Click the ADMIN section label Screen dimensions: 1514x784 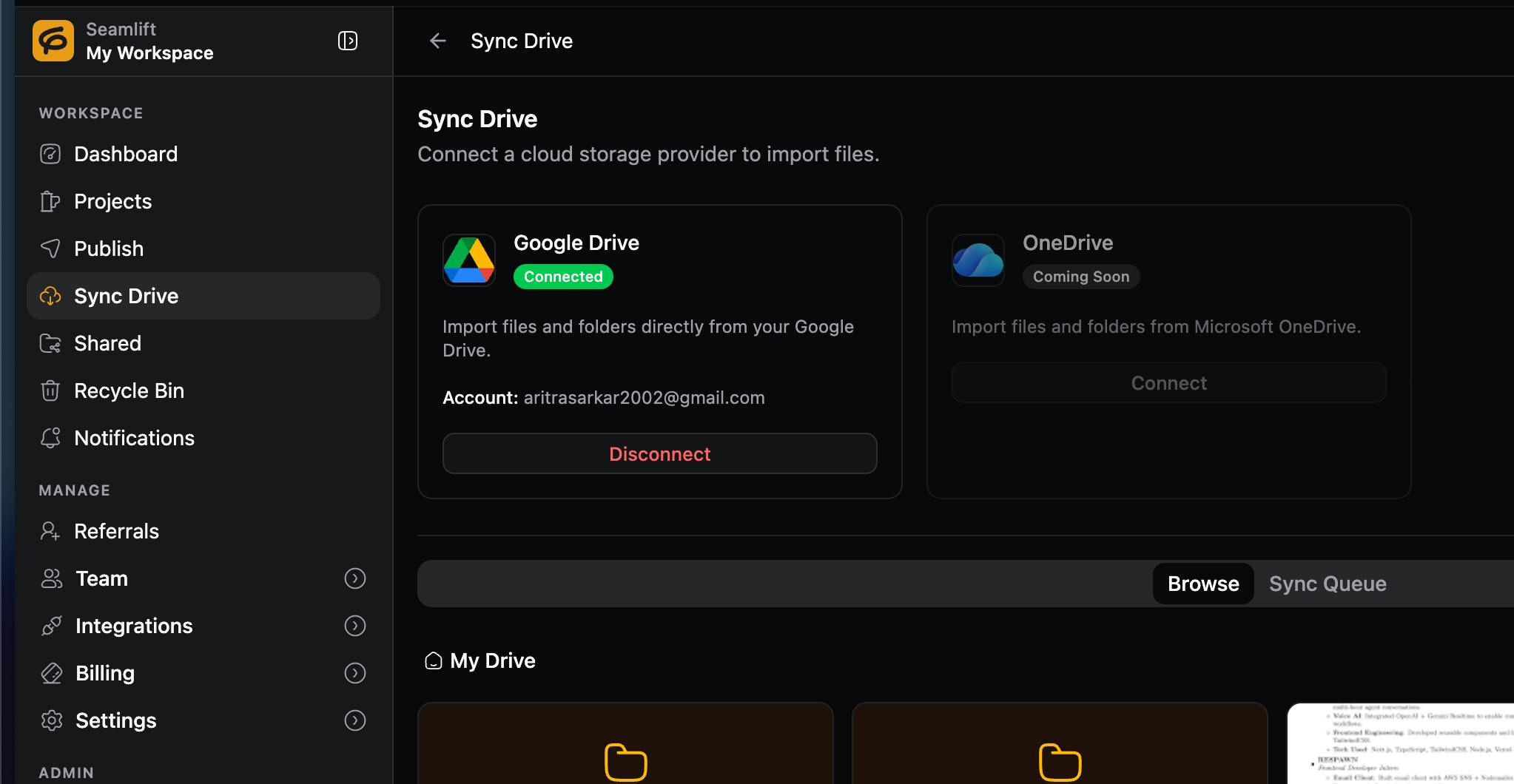tap(67, 773)
